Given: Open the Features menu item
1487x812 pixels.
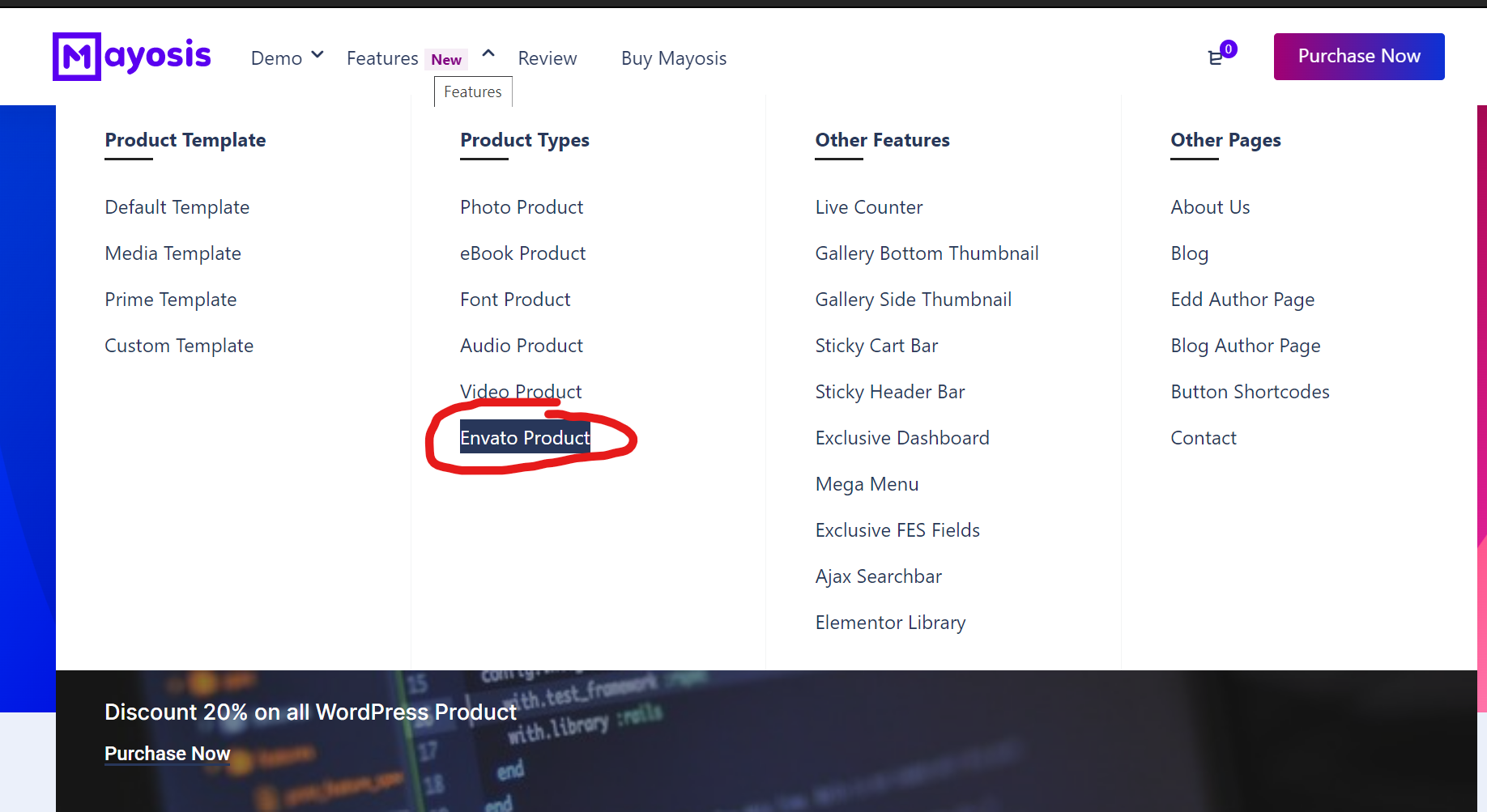Looking at the screenshot, I should [x=382, y=58].
